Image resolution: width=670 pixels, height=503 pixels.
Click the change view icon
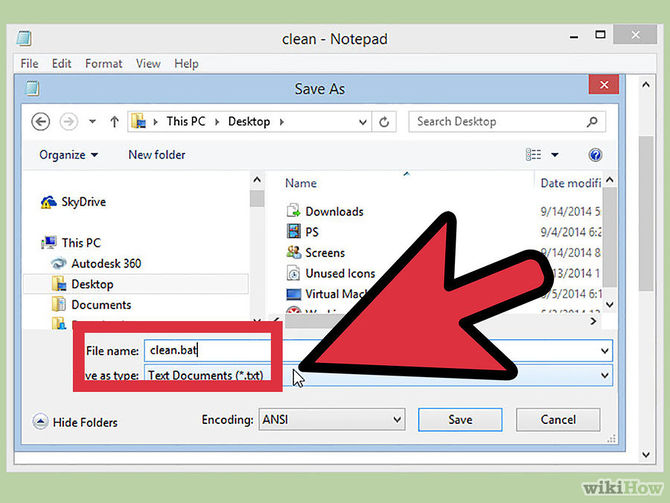click(x=533, y=155)
